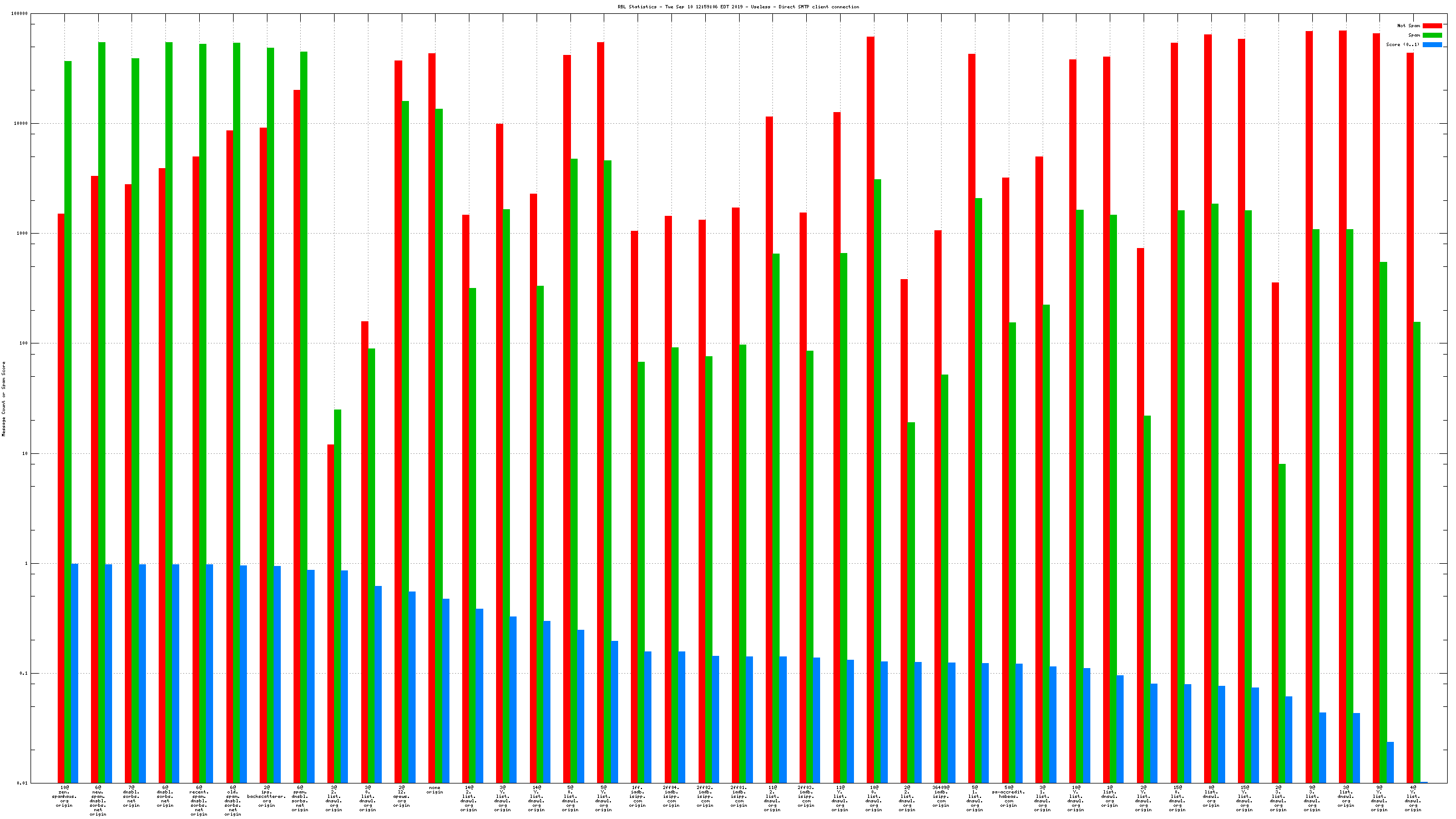Click the ips.backscatterer.org x-axis label
This screenshot has width=1456, height=819.
[266, 796]
